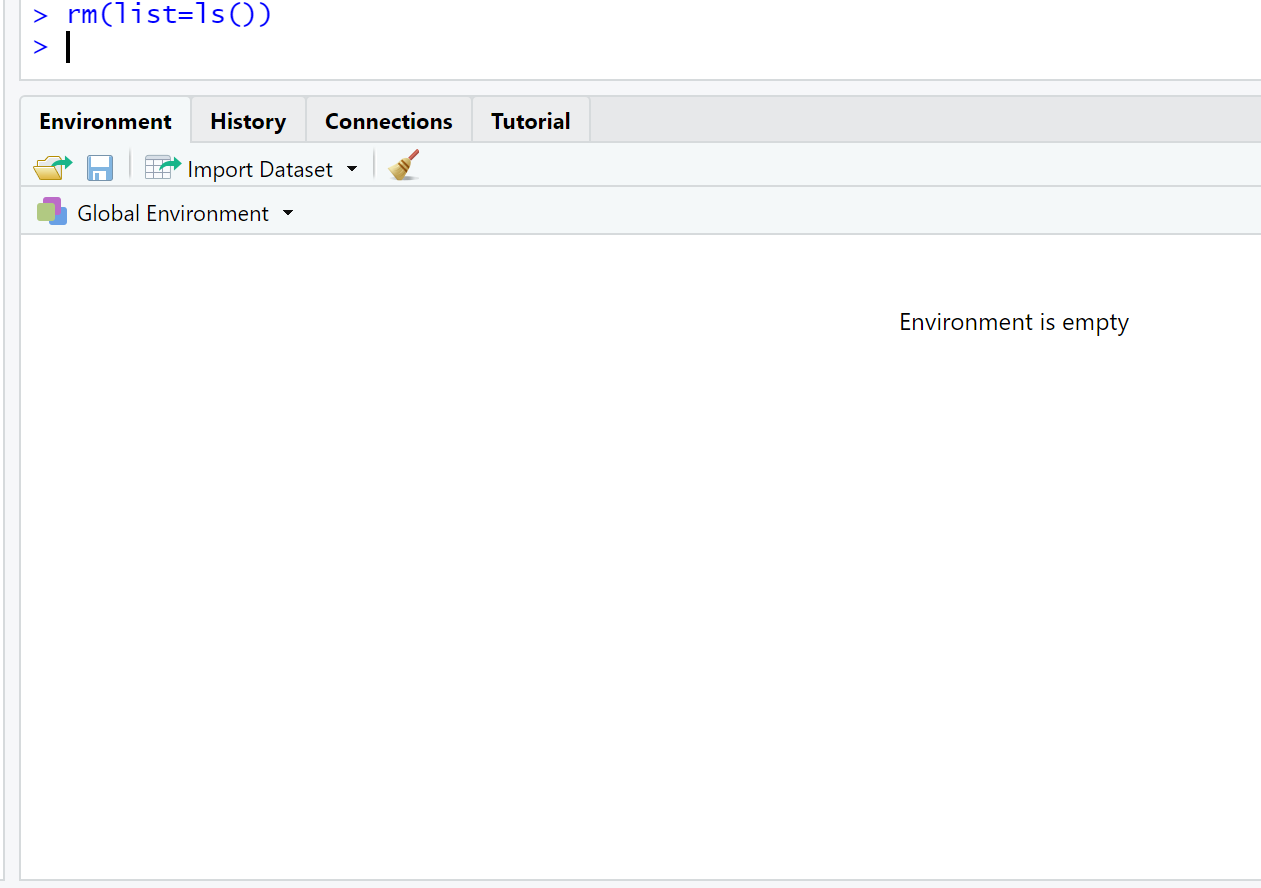Click the Global Environment label

click(x=173, y=213)
